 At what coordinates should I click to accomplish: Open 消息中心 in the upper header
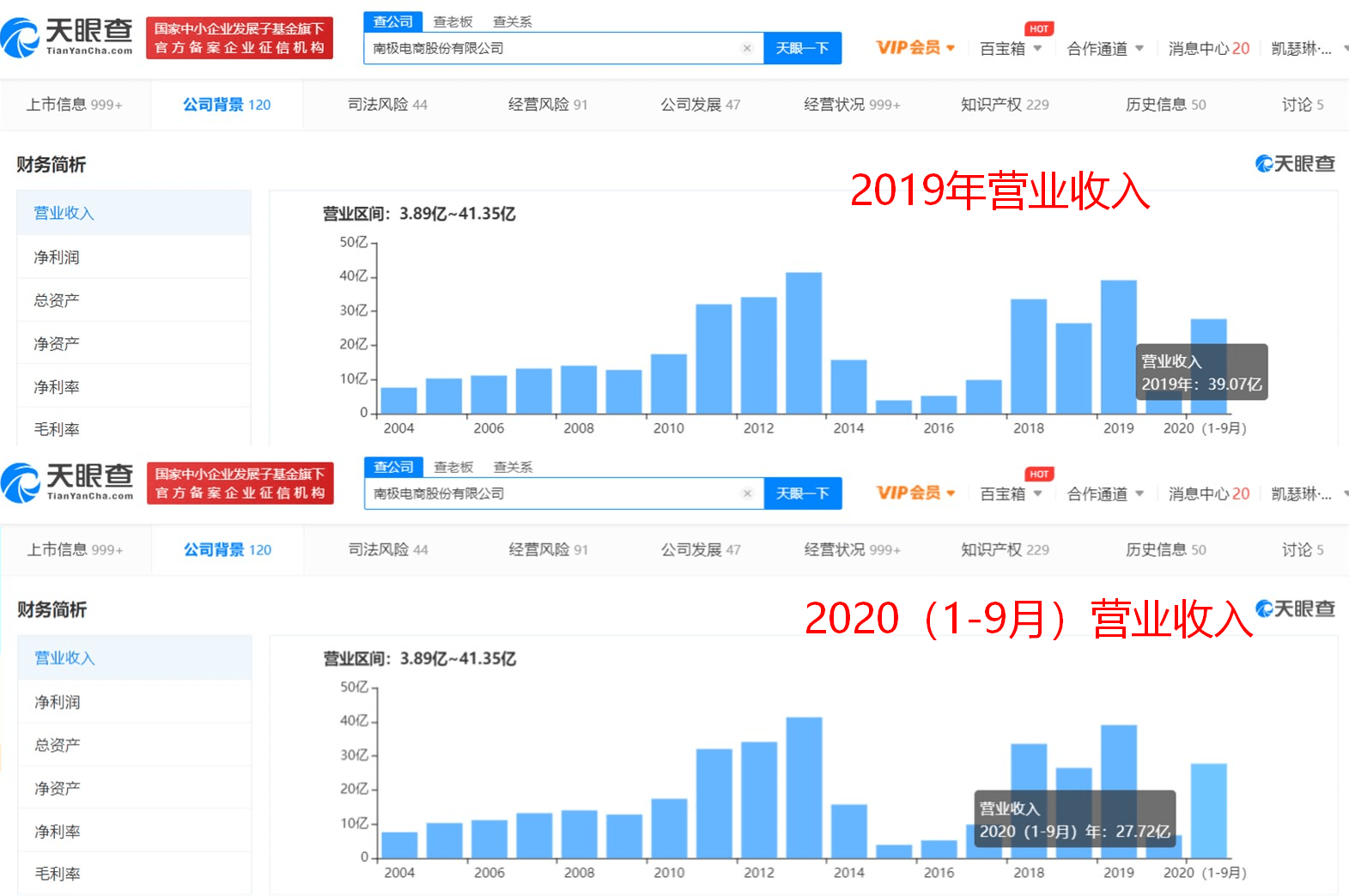(1209, 49)
